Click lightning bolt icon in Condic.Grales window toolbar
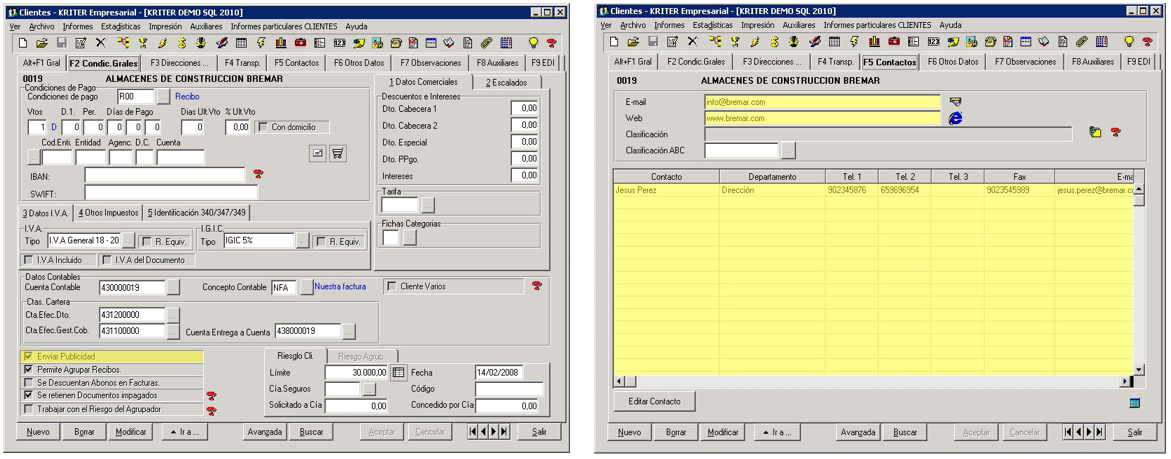This screenshot has height=459, width=1171. coord(260,42)
